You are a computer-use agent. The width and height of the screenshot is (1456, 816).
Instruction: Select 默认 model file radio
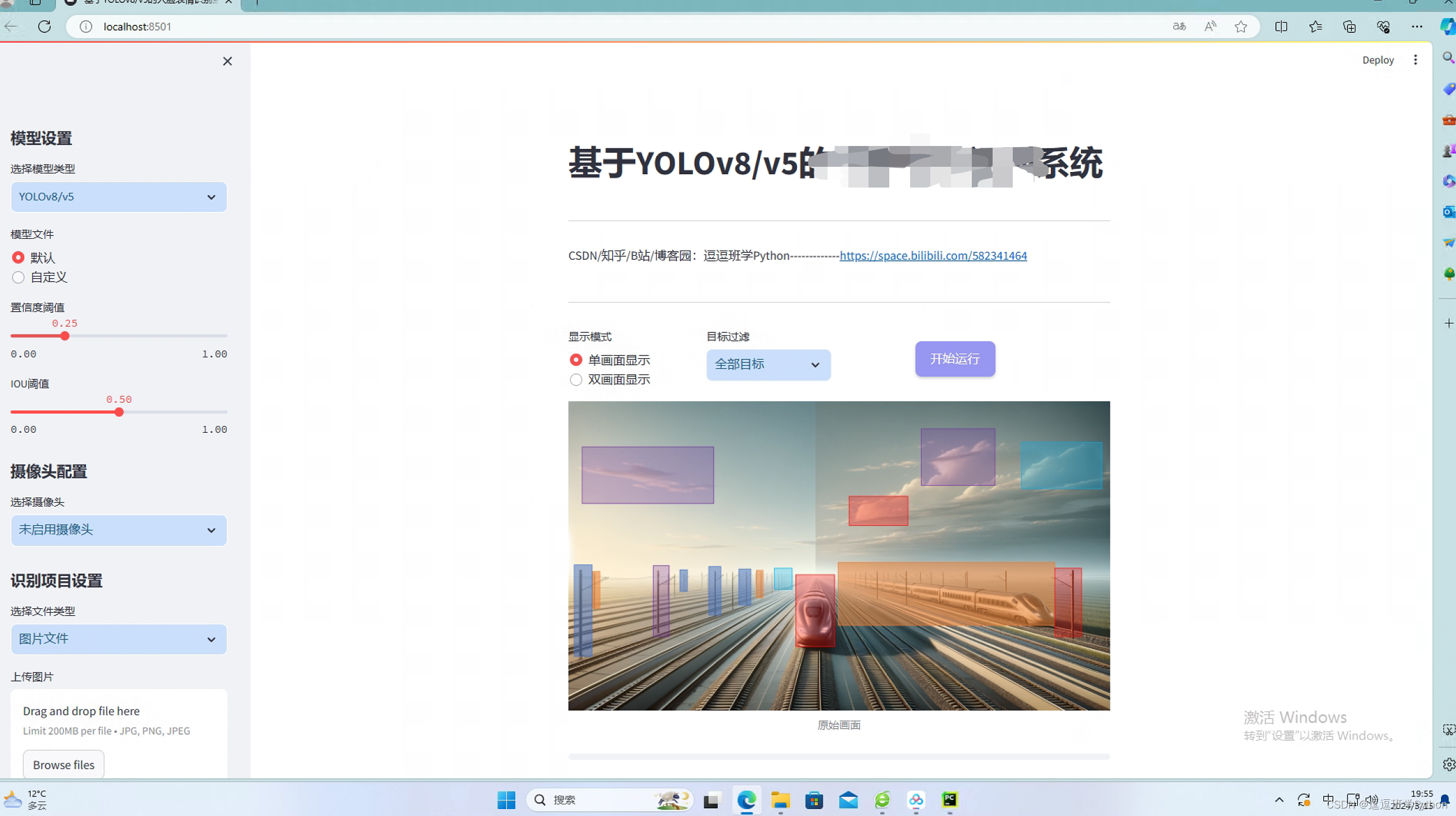pyautogui.click(x=18, y=257)
